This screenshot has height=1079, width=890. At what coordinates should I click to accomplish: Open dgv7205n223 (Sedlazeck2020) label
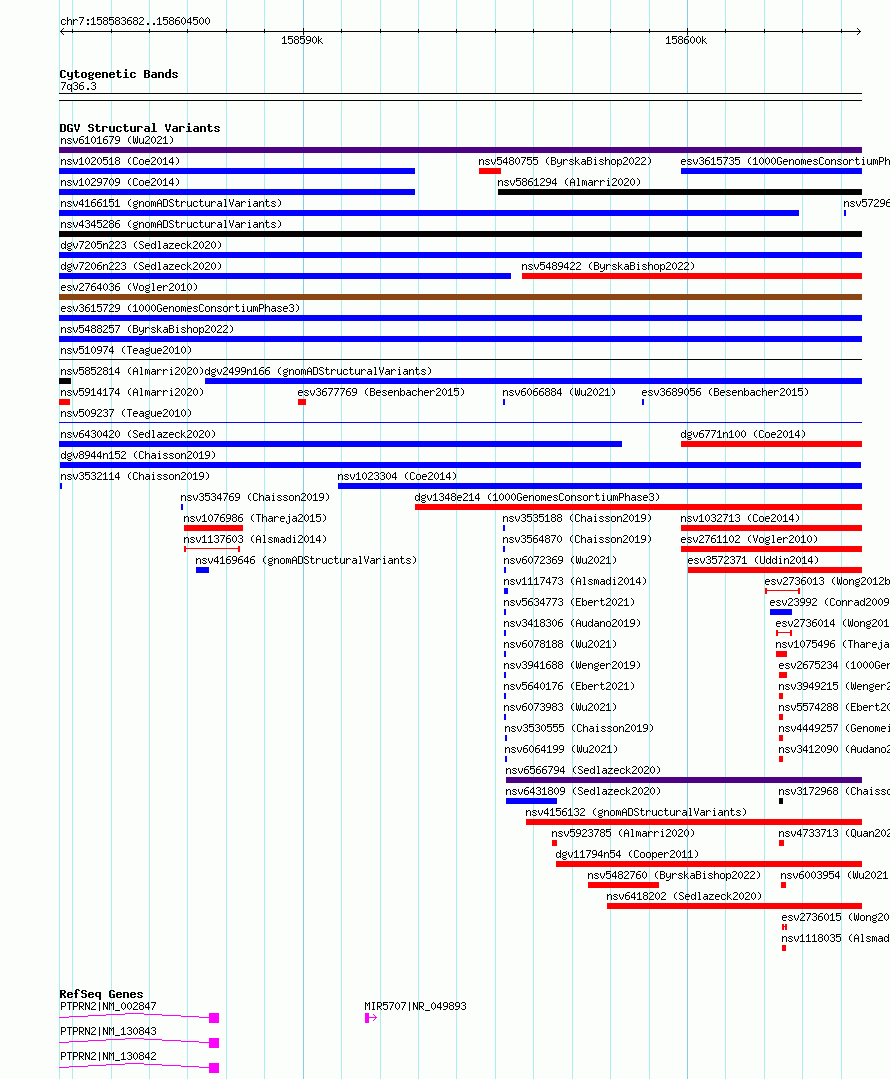(141, 245)
